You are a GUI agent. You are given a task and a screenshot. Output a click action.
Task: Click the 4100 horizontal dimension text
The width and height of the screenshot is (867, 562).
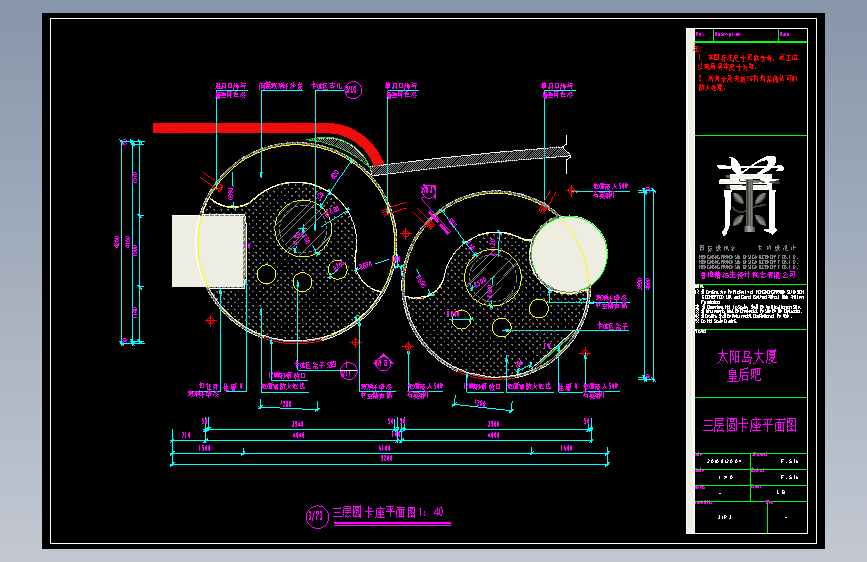385,448
